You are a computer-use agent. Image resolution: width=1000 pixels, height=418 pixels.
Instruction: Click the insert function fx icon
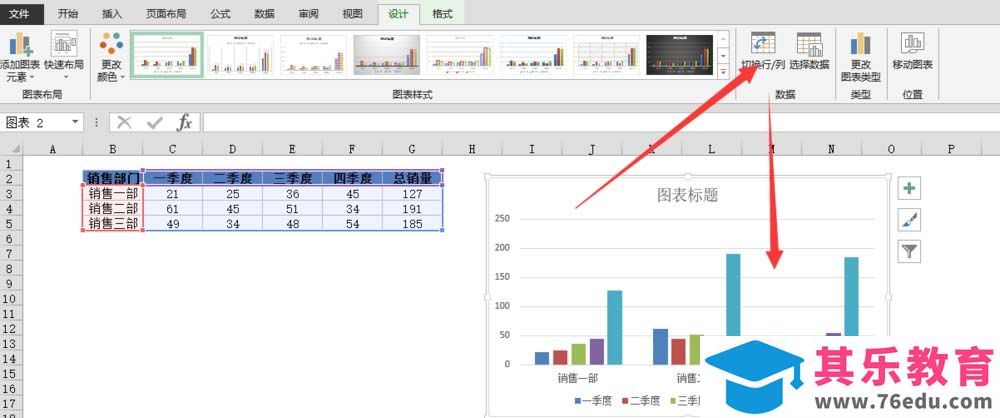[184, 123]
